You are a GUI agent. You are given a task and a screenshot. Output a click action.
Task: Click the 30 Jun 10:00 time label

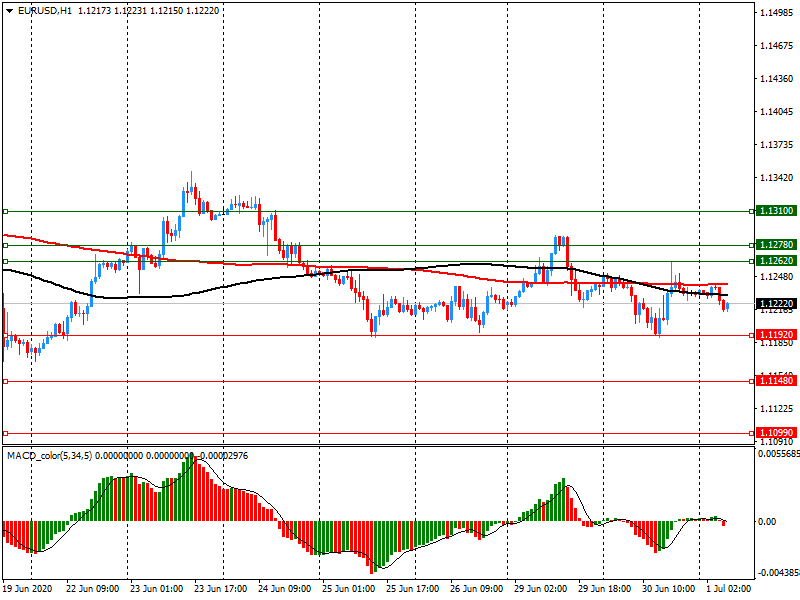(x=669, y=589)
